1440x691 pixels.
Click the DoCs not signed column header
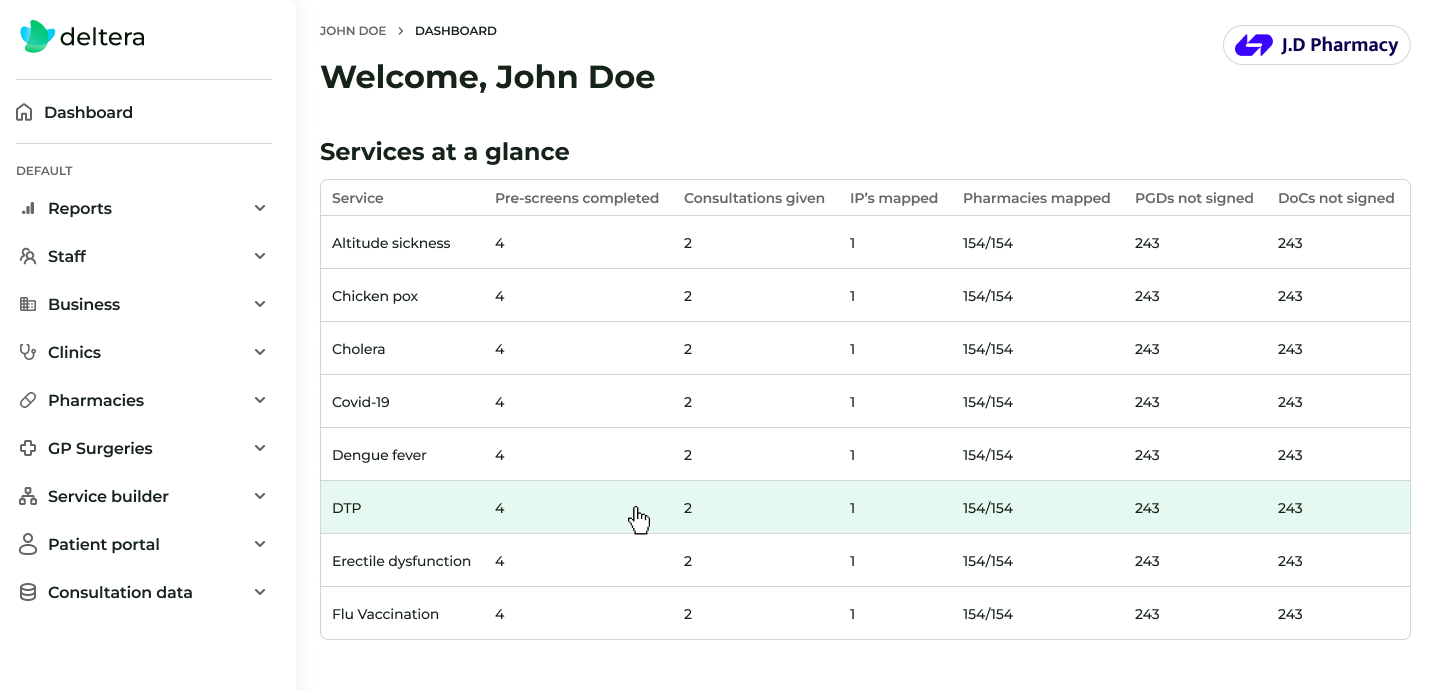pos(1336,198)
